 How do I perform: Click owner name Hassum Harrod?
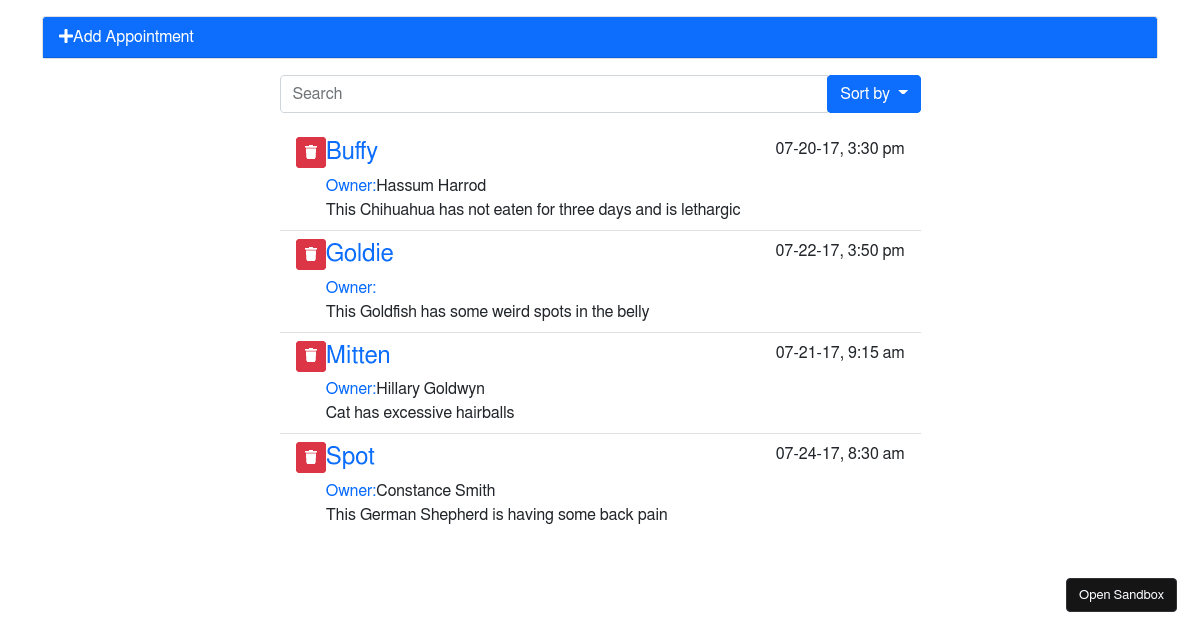pos(431,186)
